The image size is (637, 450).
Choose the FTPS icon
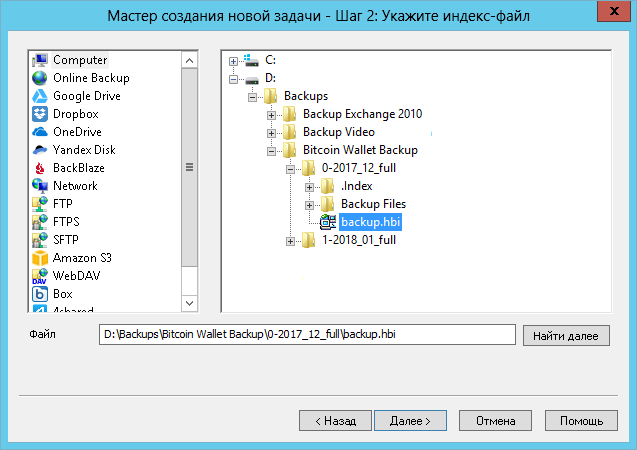pos(40,222)
